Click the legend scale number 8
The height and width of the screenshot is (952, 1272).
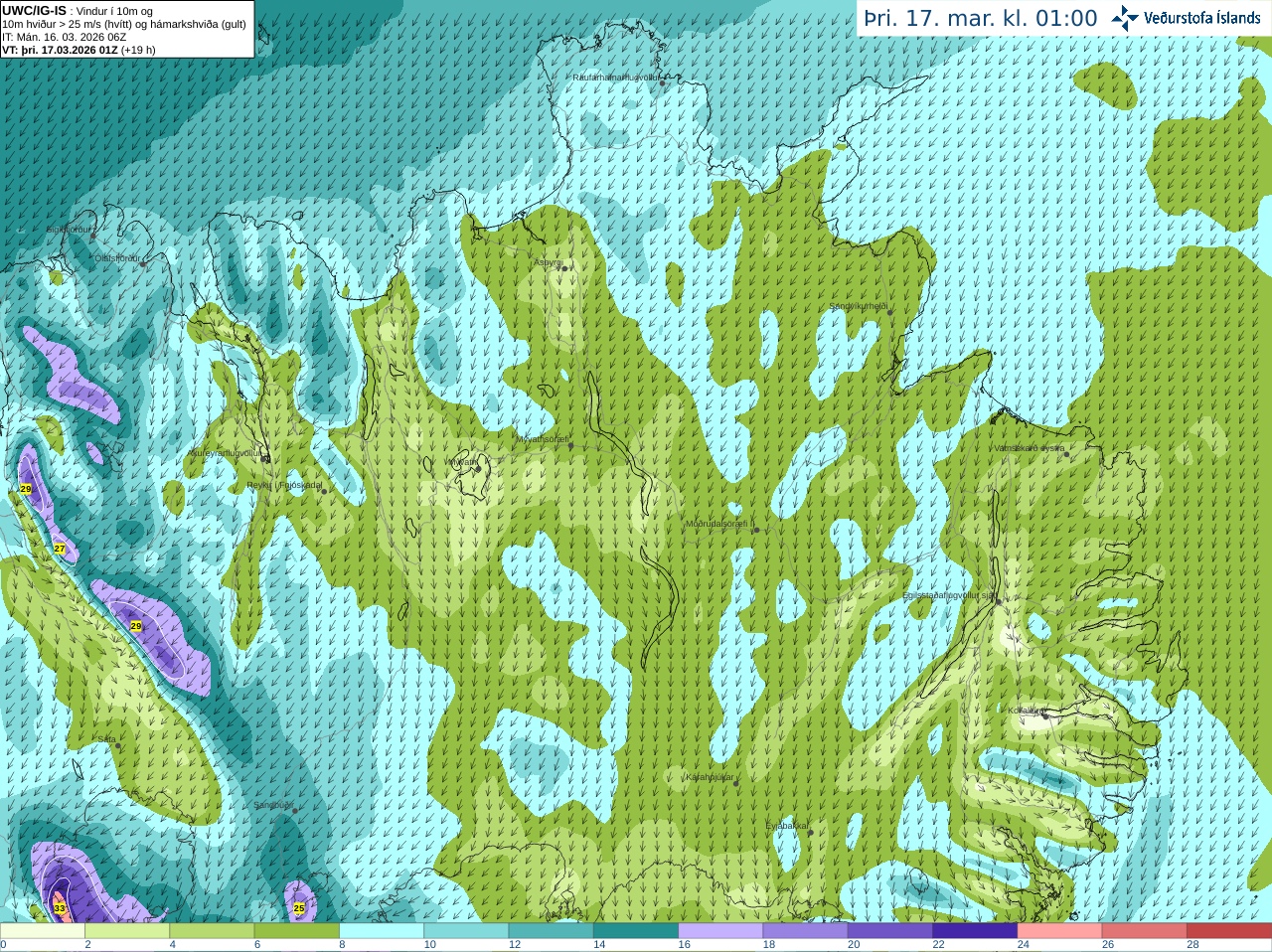[342, 945]
